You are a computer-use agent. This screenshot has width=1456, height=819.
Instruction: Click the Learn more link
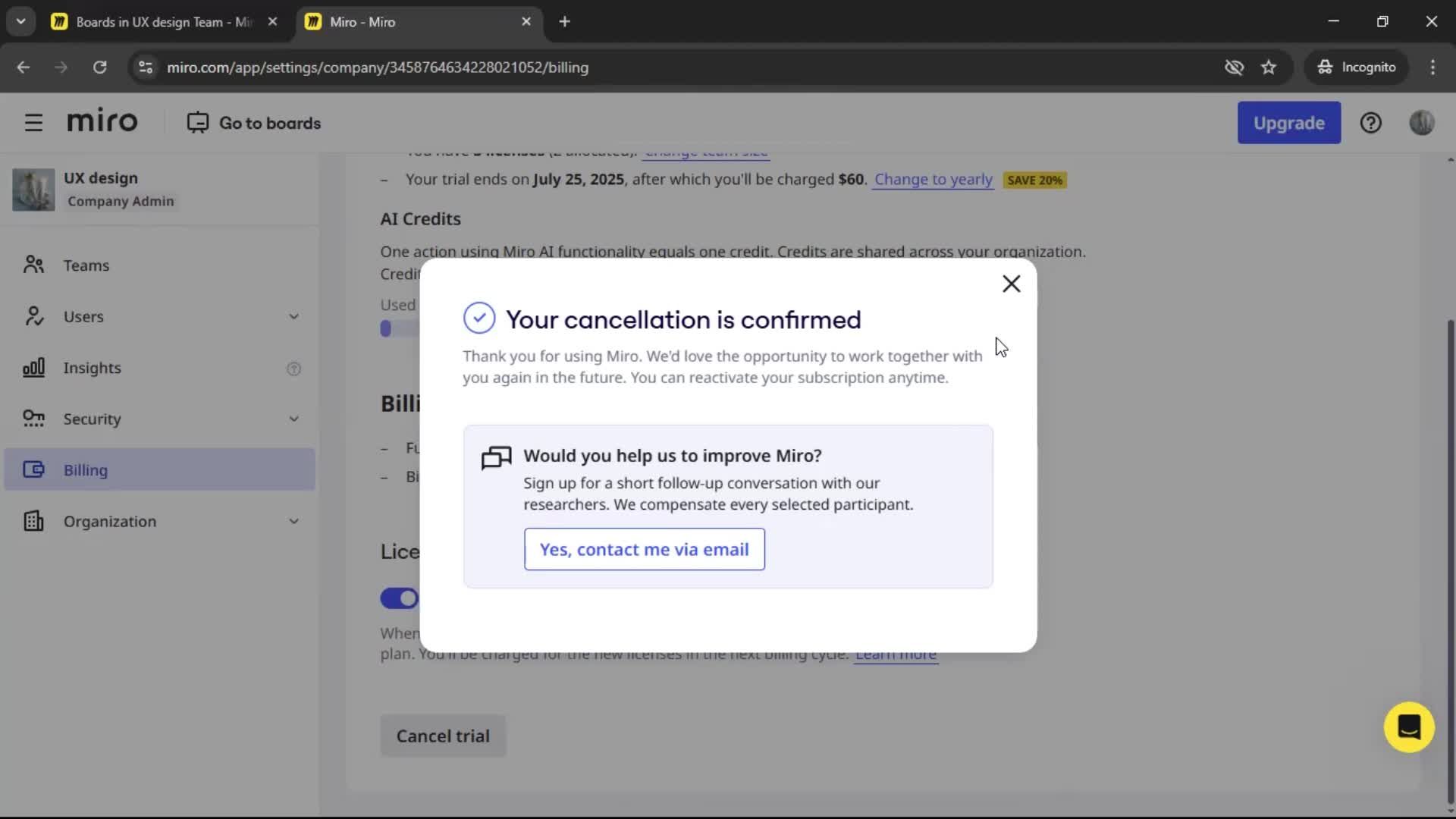pos(896,654)
